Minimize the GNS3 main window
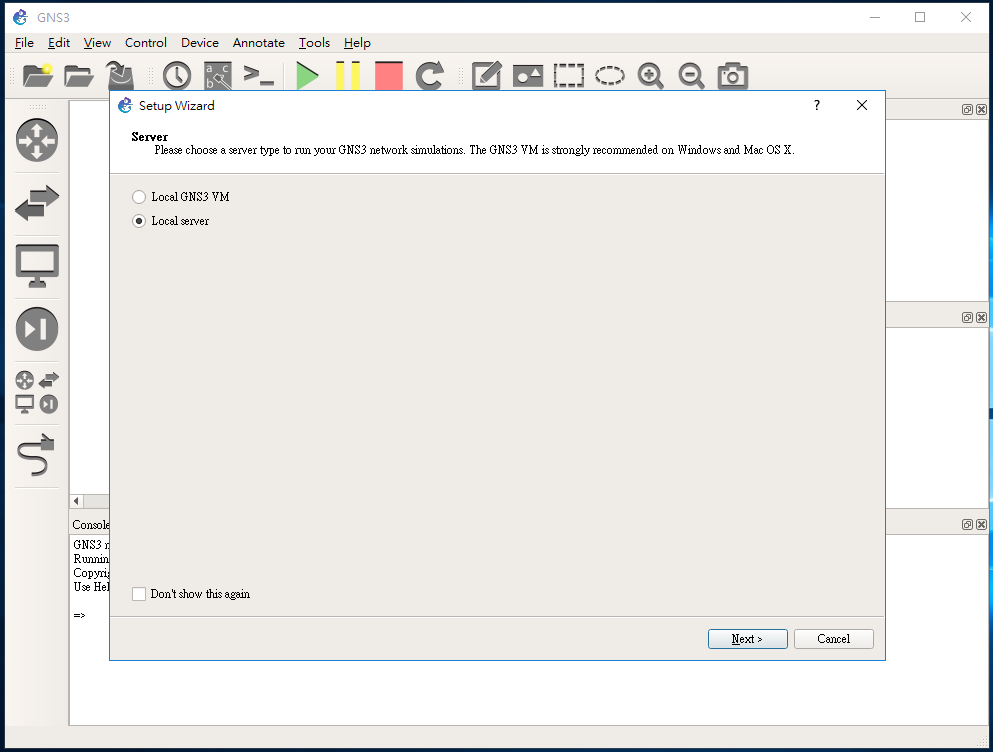The image size is (993, 752). pos(875,17)
